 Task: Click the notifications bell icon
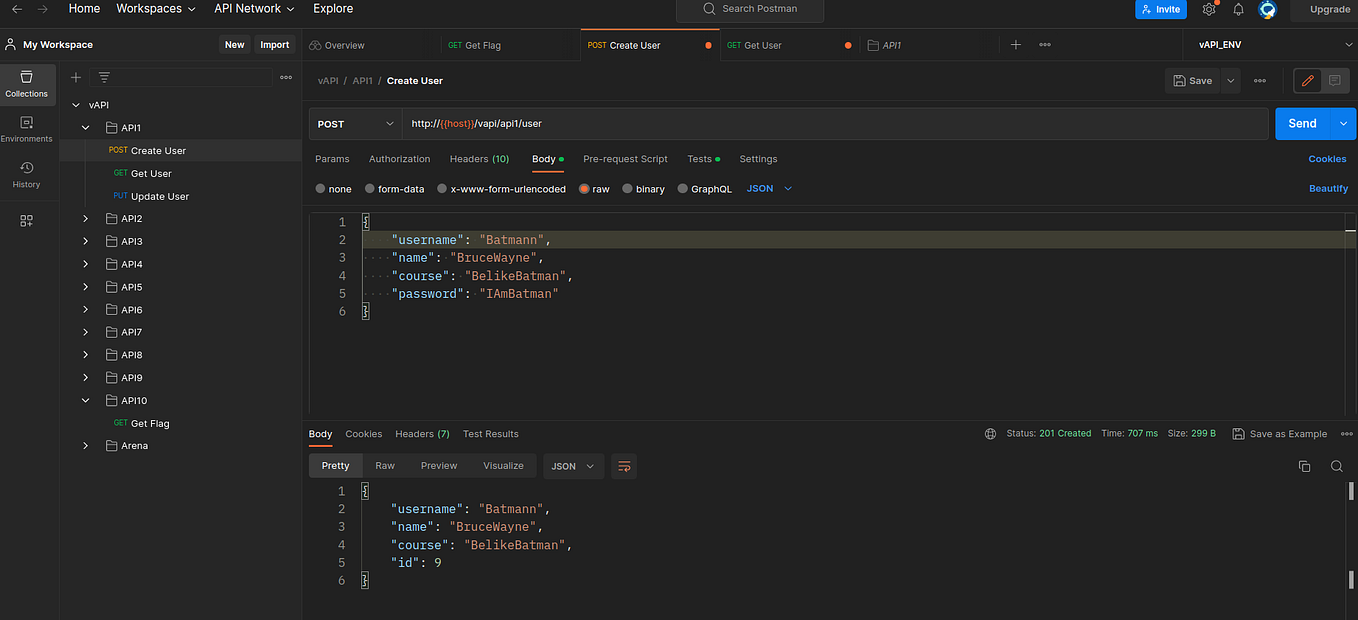(x=1238, y=8)
